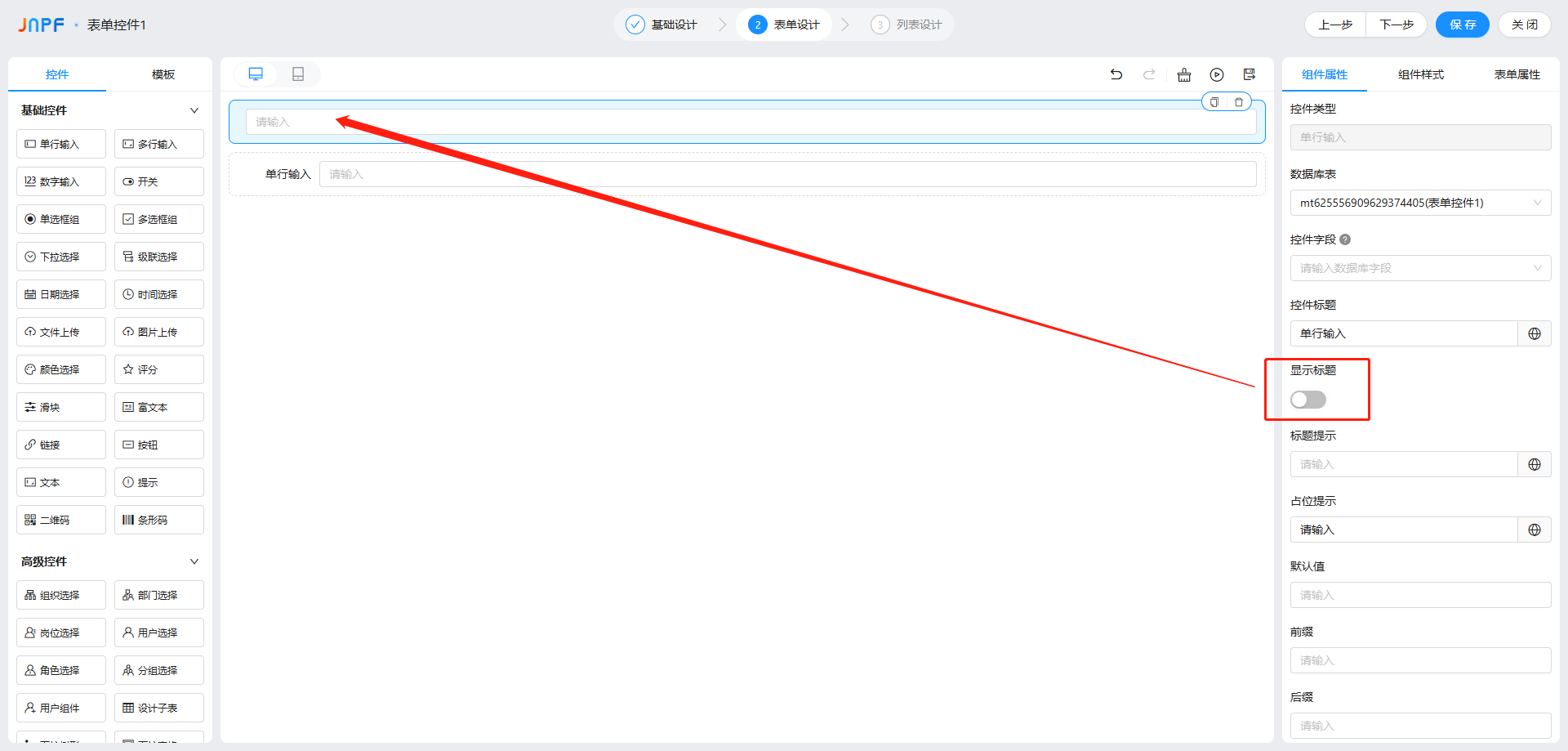Open help tooltip beside 控件字段

pos(1345,239)
